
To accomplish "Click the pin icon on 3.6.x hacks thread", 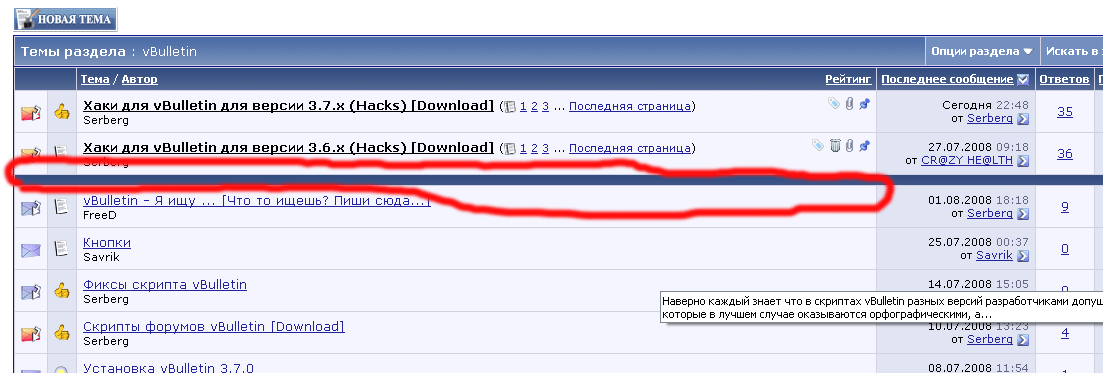I will tap(865, 146).
